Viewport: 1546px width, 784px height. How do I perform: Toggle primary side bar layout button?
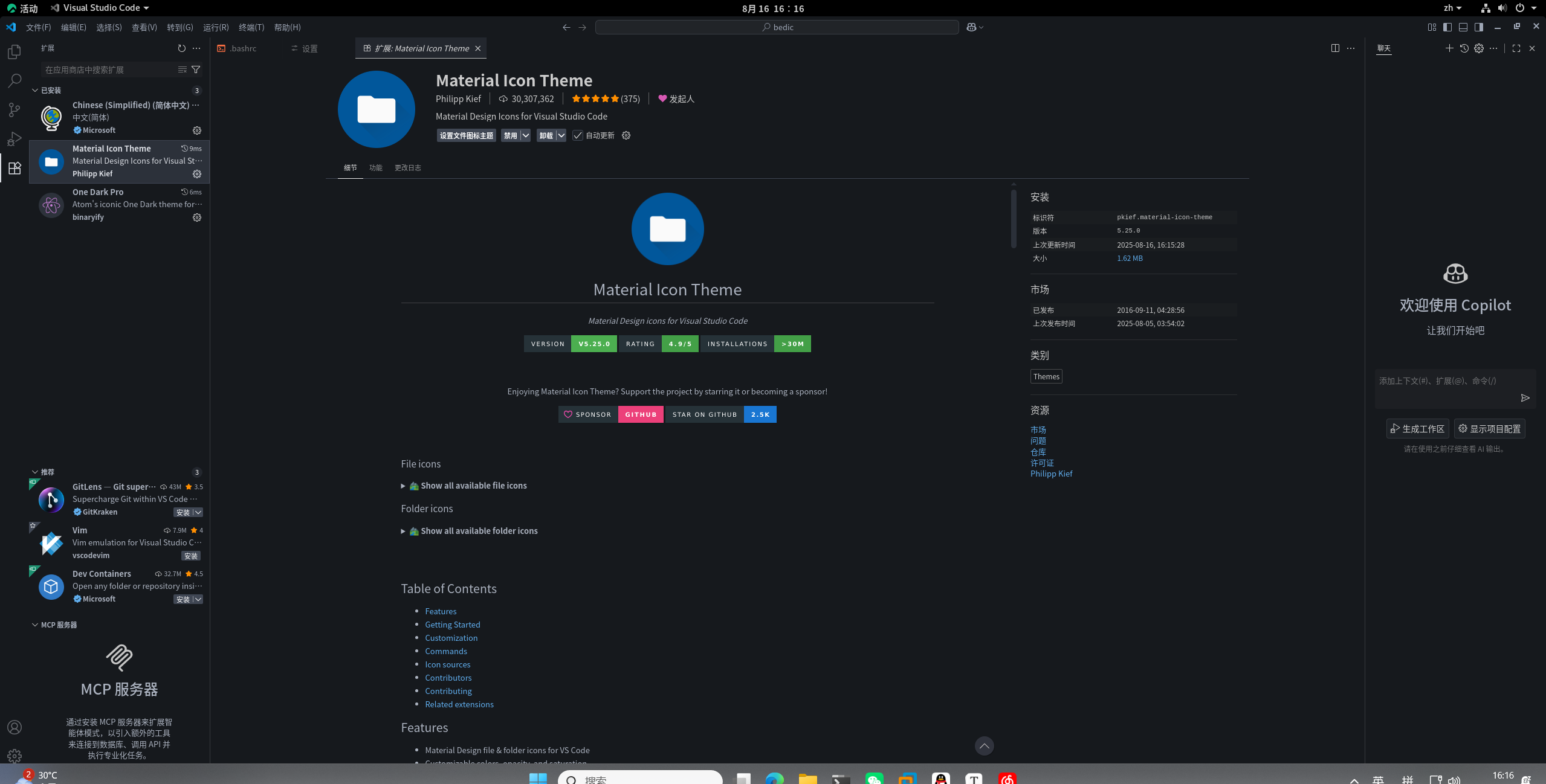click(1447, 27)
